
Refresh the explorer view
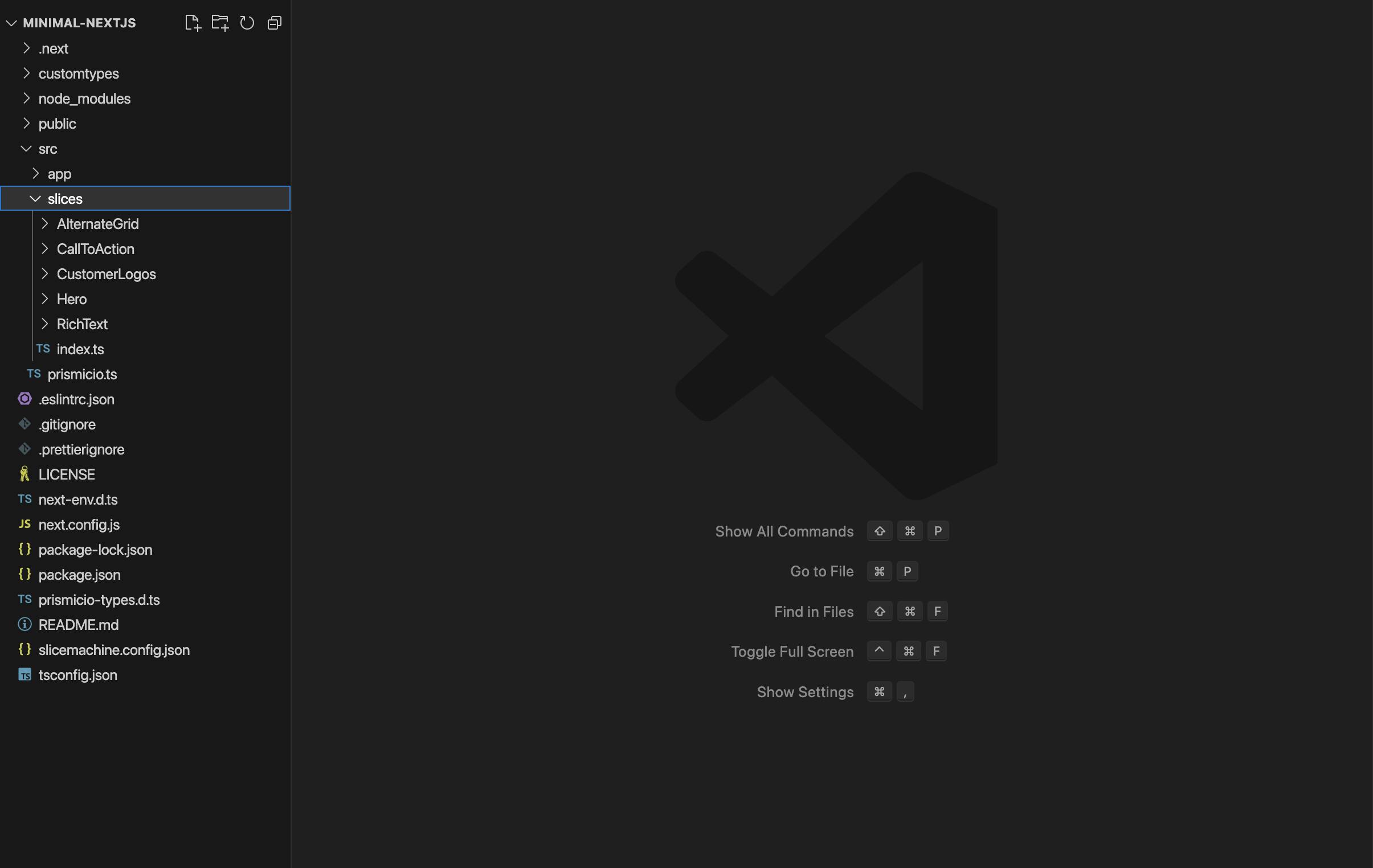[x=247, y=23]
